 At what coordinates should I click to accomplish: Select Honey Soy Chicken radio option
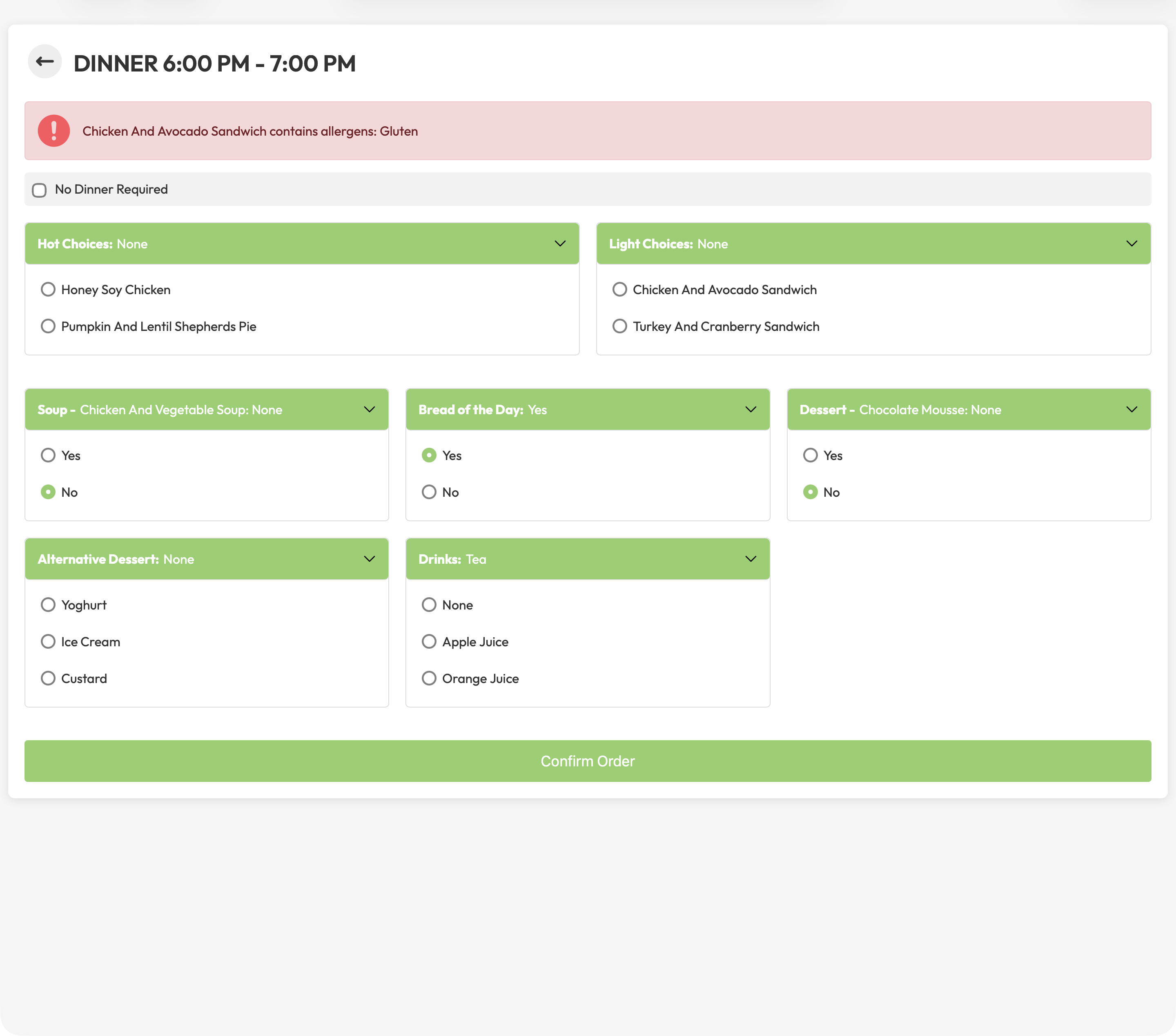point(48,290)
